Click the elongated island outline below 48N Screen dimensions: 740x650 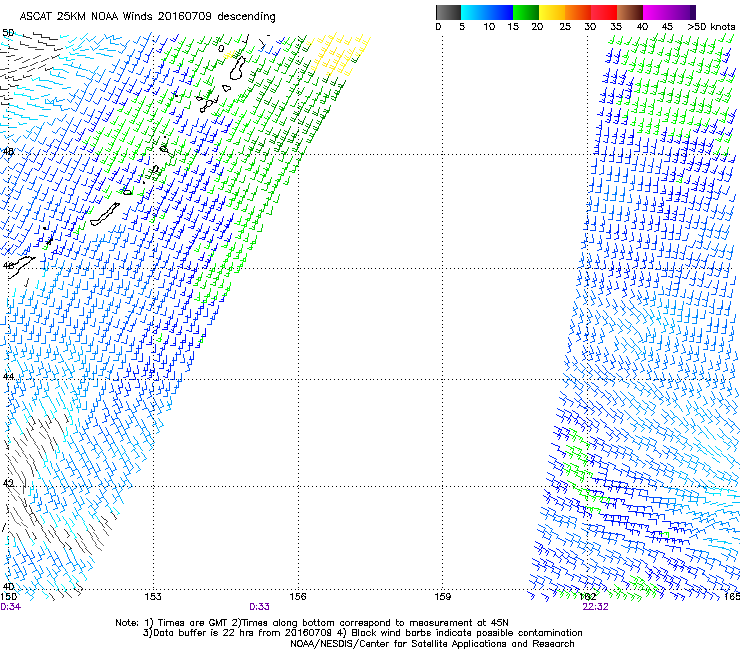[105, 214]
